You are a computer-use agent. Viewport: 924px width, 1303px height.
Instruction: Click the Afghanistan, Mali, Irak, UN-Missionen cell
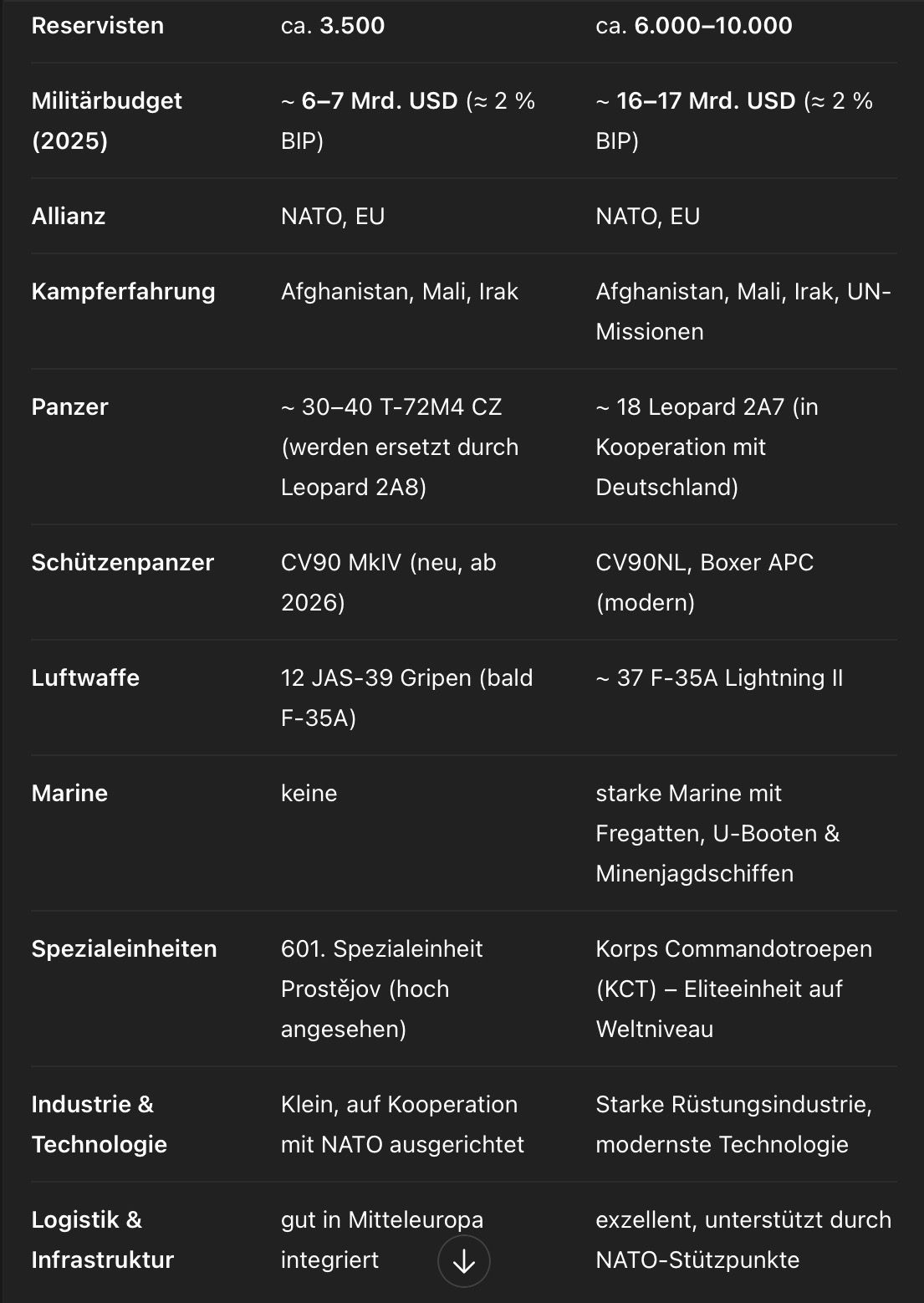tap(743, 311)
